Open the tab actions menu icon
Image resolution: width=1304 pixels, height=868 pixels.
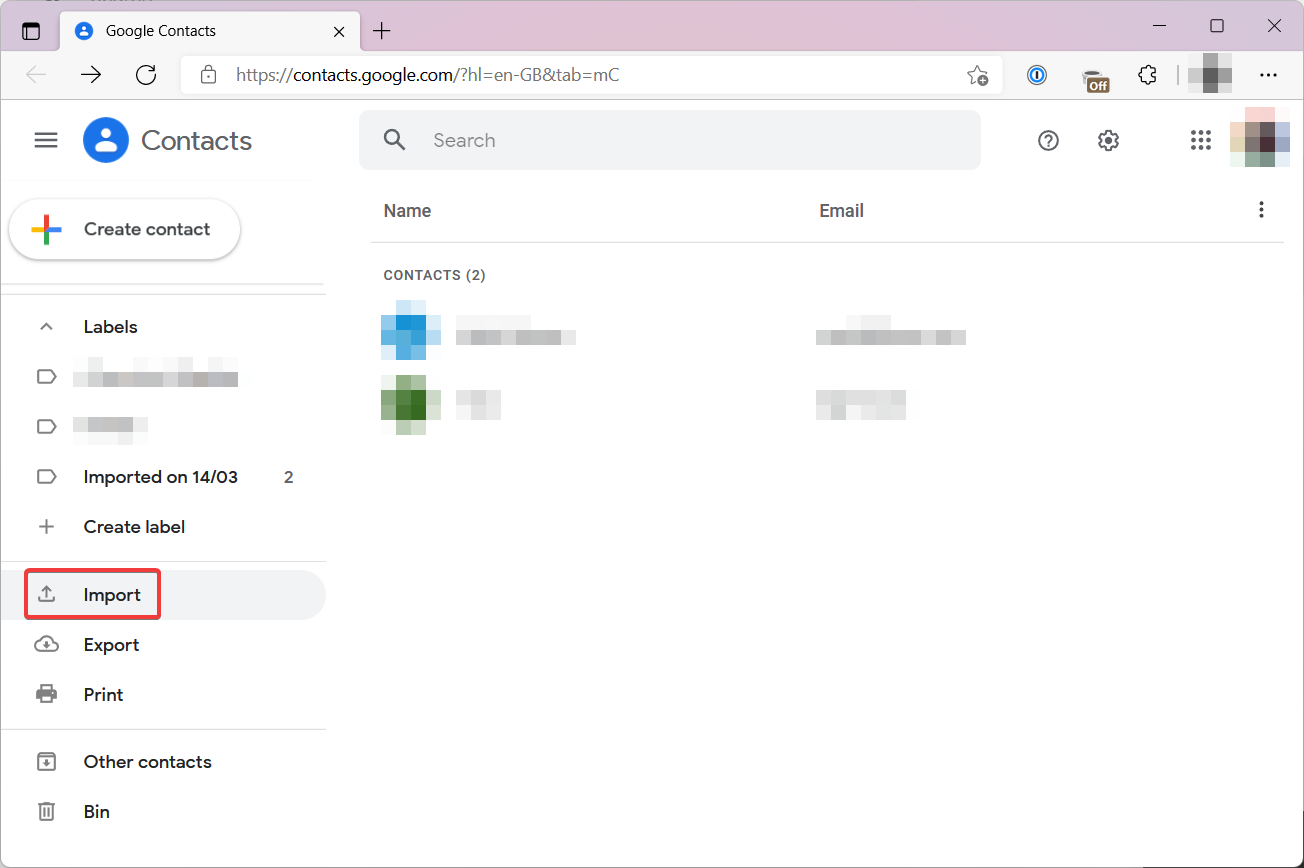31,31
